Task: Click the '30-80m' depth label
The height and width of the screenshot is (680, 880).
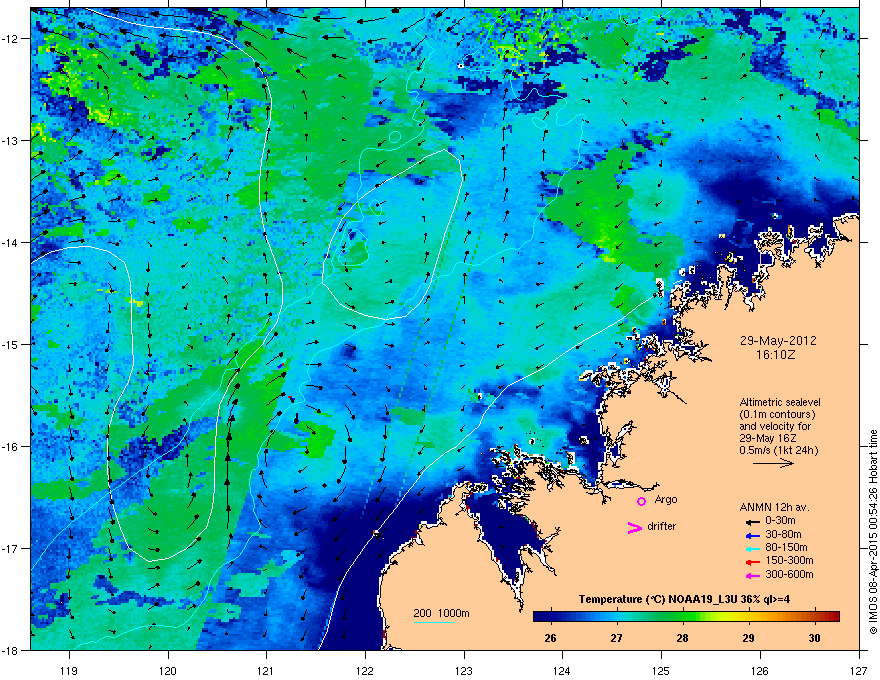Action: point(783,534)
